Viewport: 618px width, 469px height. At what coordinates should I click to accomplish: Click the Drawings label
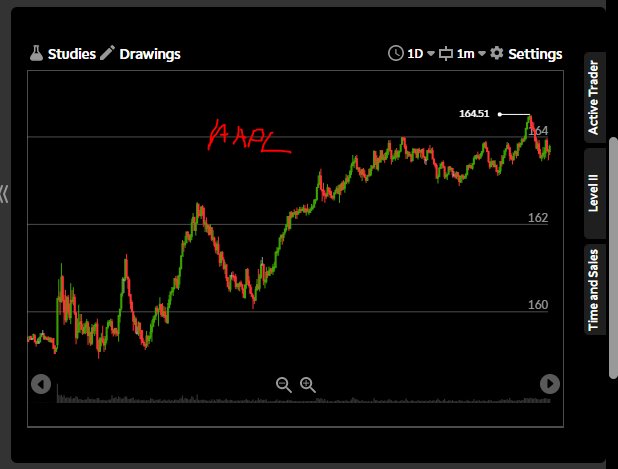coord(150,54)
